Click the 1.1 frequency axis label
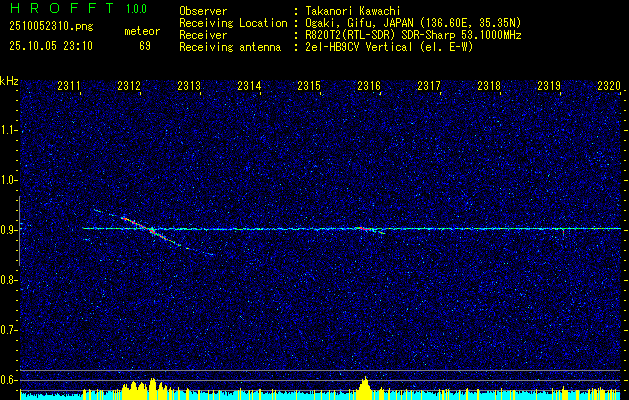The width and height of the screenshot is (629, 400). coord(9,130)
